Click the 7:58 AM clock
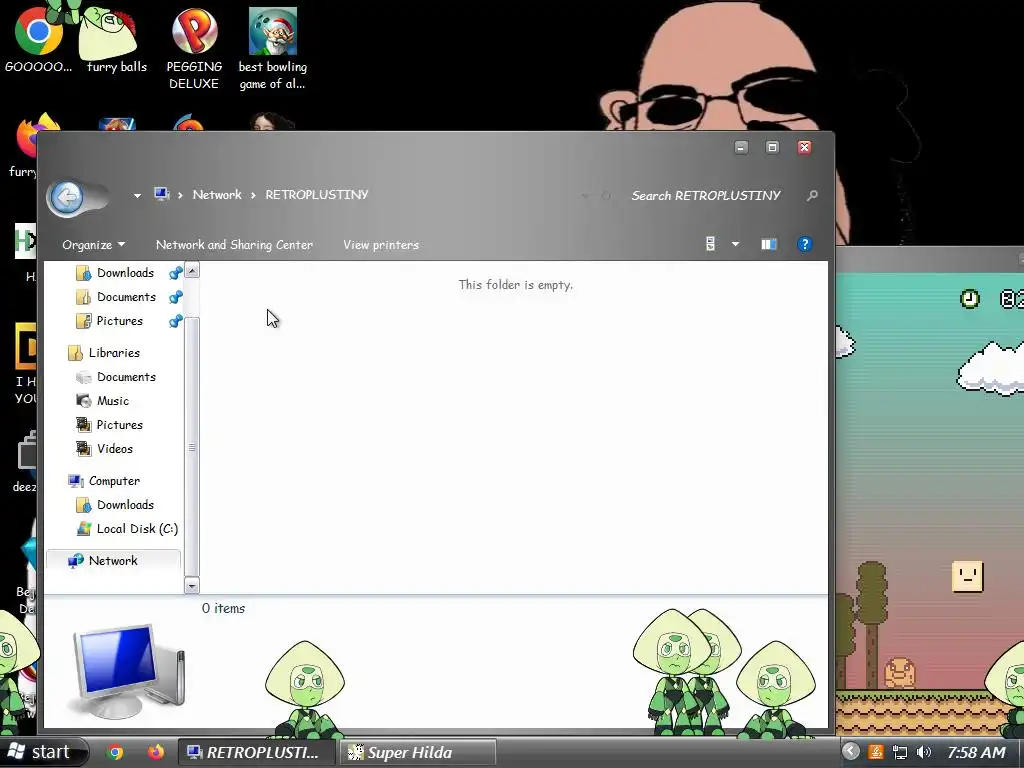 [976, 752]
